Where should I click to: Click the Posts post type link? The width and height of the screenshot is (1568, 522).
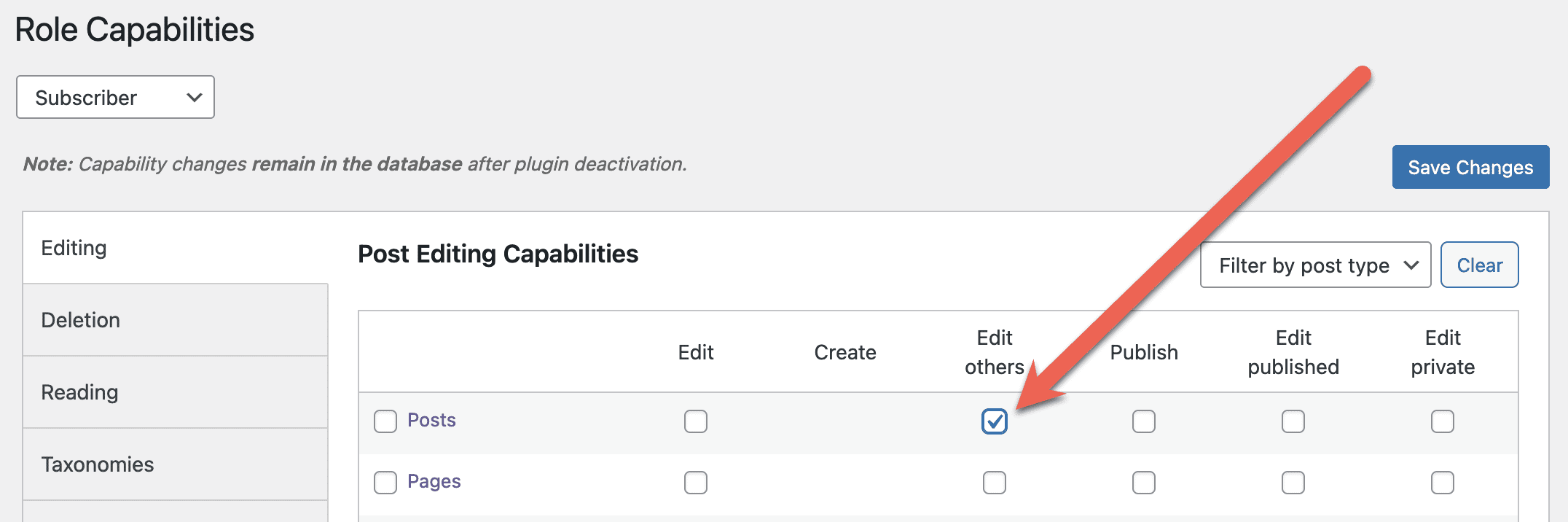click(431, 420)
